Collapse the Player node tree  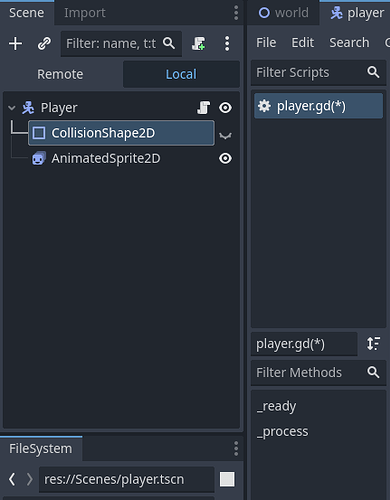point(12,108)
